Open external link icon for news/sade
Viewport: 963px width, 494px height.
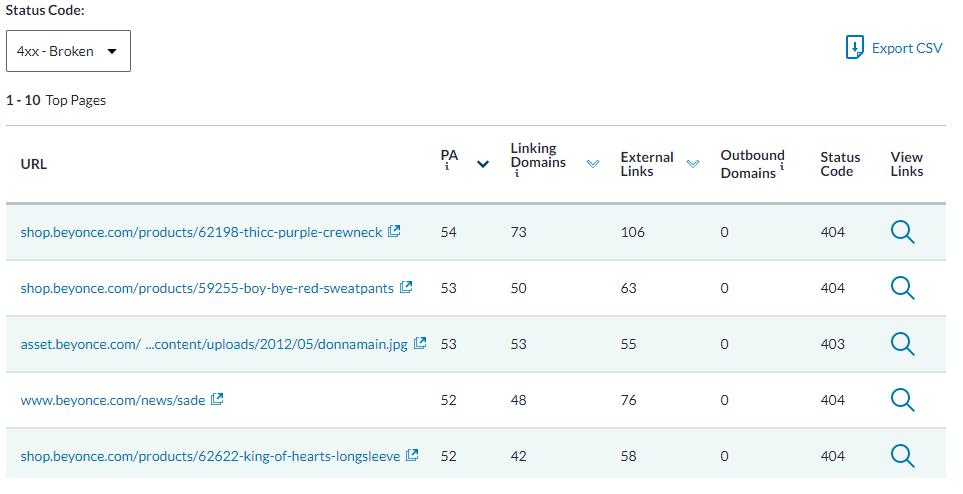point(217,399)
